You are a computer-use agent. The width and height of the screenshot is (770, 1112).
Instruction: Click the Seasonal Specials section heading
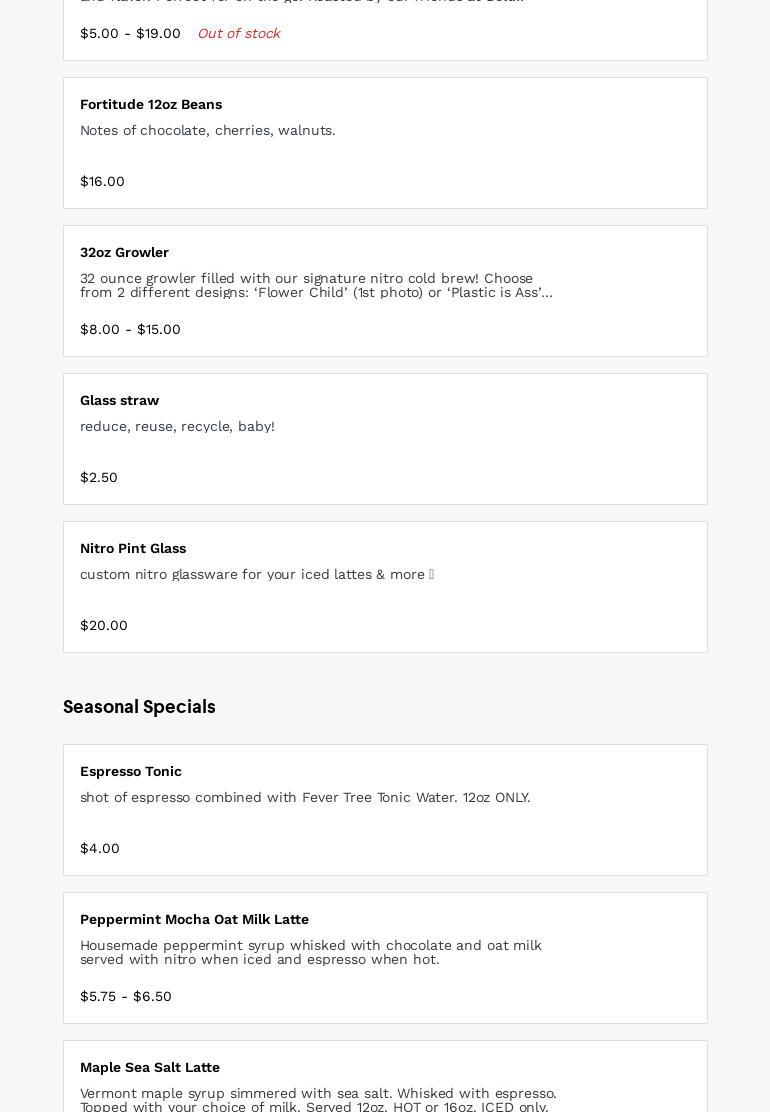[139, 707]
